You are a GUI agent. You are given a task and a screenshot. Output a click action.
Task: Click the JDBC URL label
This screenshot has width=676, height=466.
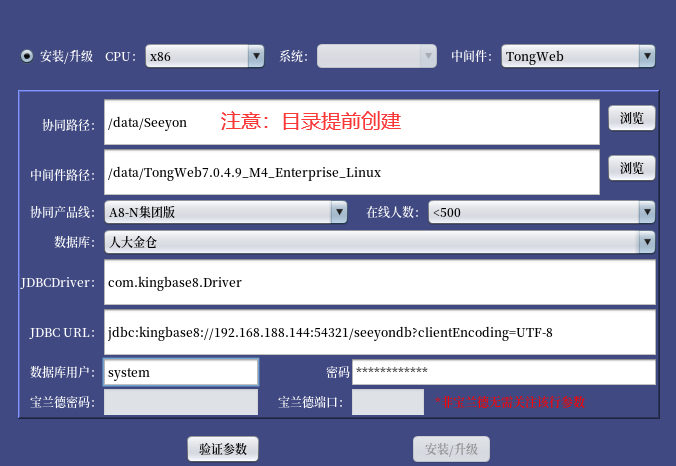tap(62, 333)
